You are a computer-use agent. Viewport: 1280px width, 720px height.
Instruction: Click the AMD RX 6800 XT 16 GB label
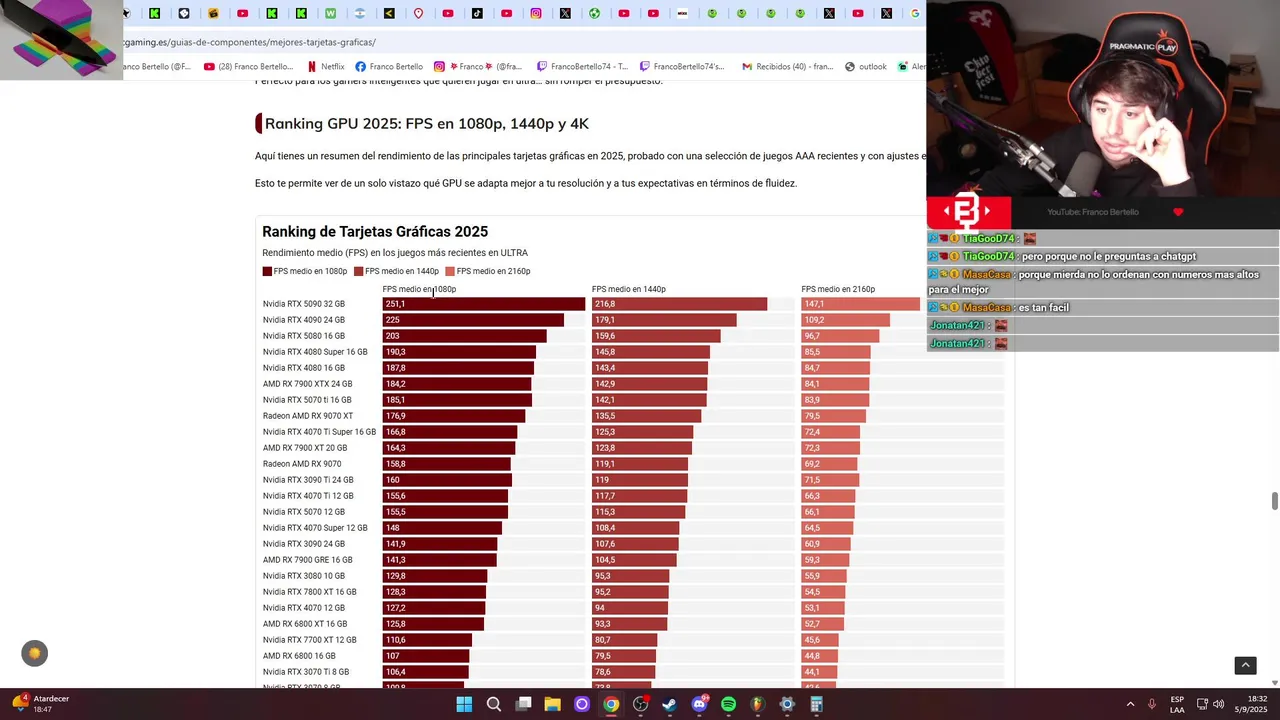tap(305, 624)
